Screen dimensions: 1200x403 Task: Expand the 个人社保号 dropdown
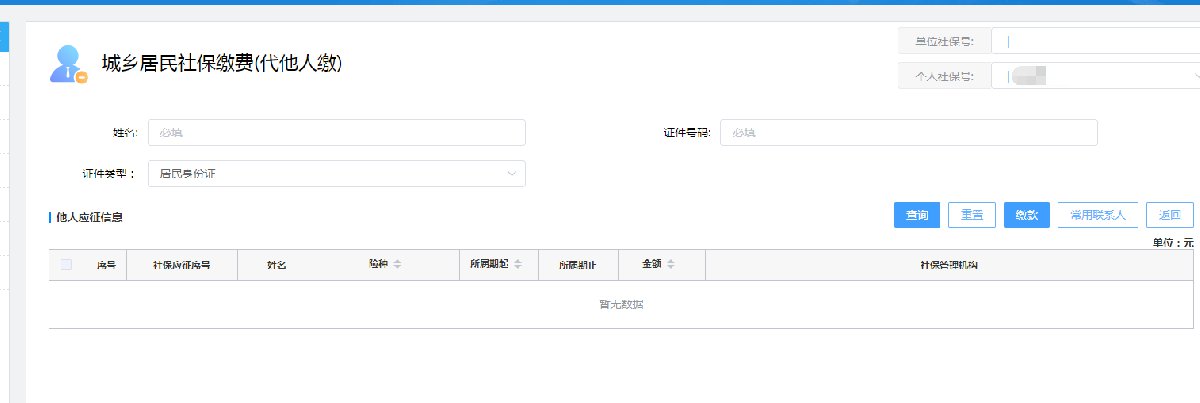pos(1095,76)
